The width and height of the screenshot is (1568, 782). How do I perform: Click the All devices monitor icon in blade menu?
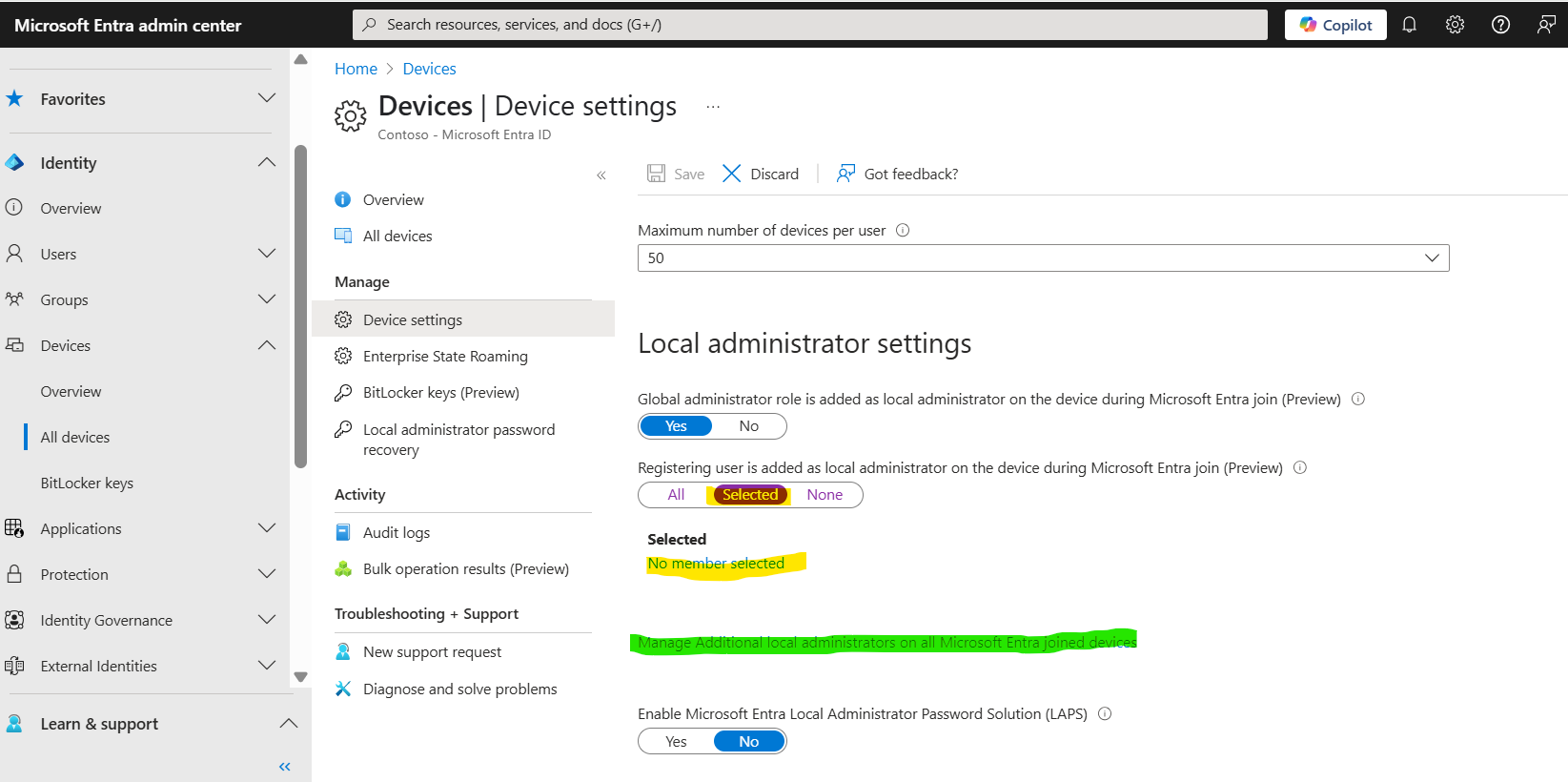[343, 236]
